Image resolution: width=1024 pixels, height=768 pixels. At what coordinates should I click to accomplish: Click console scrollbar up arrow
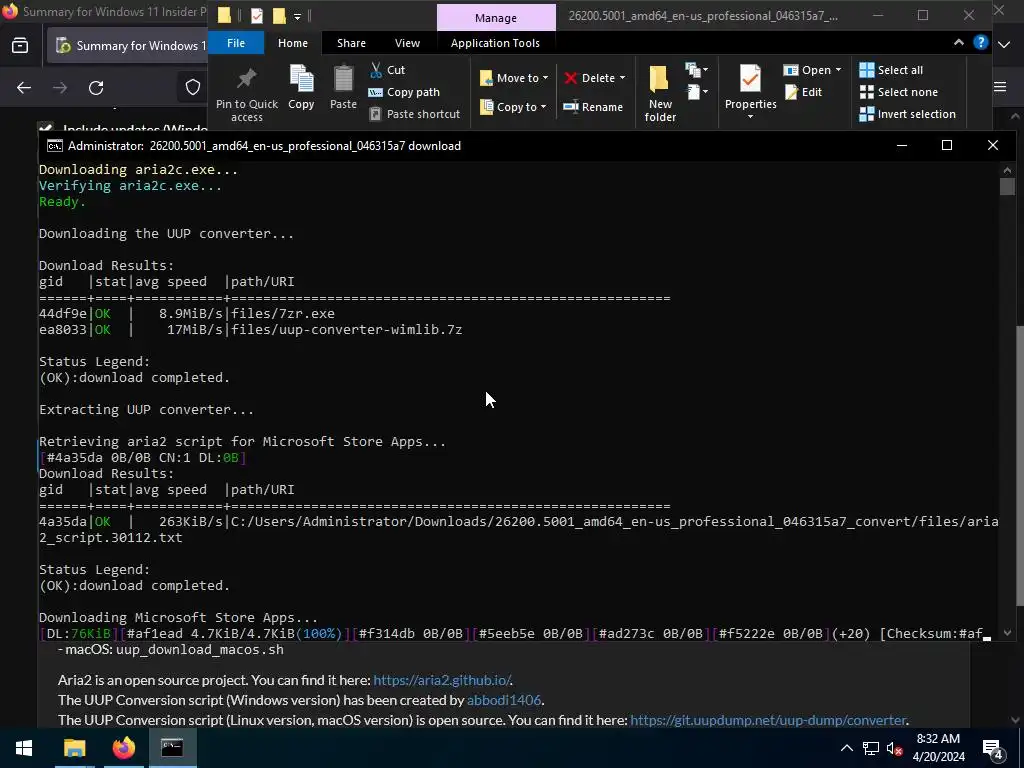pos(1006,170)
